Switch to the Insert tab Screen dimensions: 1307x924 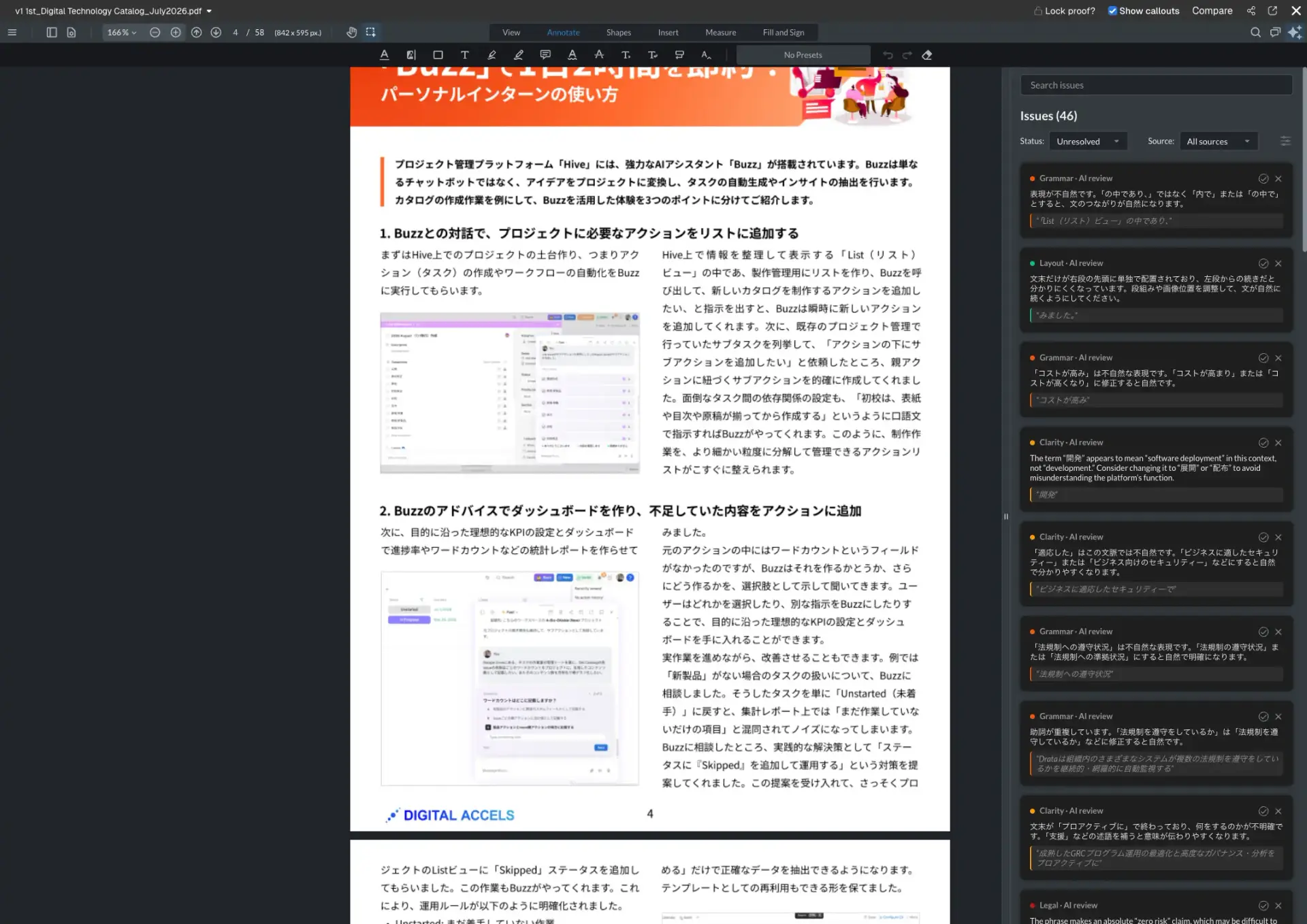[668, 32]
